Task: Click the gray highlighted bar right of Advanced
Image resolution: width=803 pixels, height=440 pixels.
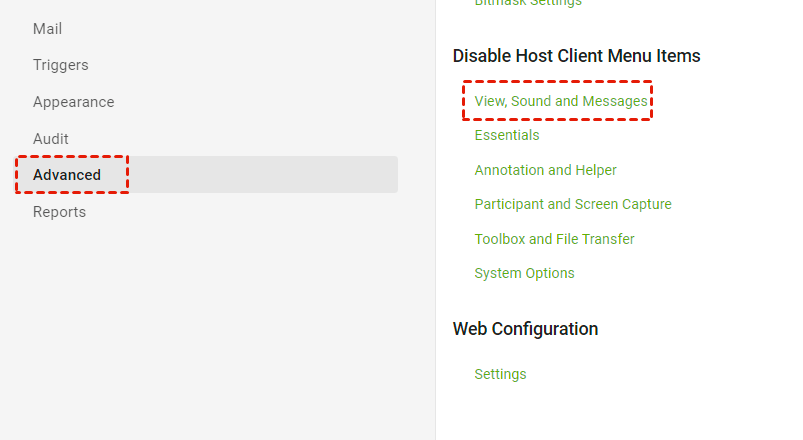Action: [x=260, y=175]
